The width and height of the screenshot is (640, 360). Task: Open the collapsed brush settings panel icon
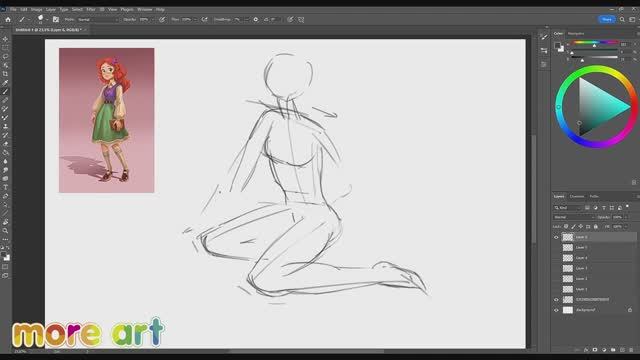click(544, 51)
